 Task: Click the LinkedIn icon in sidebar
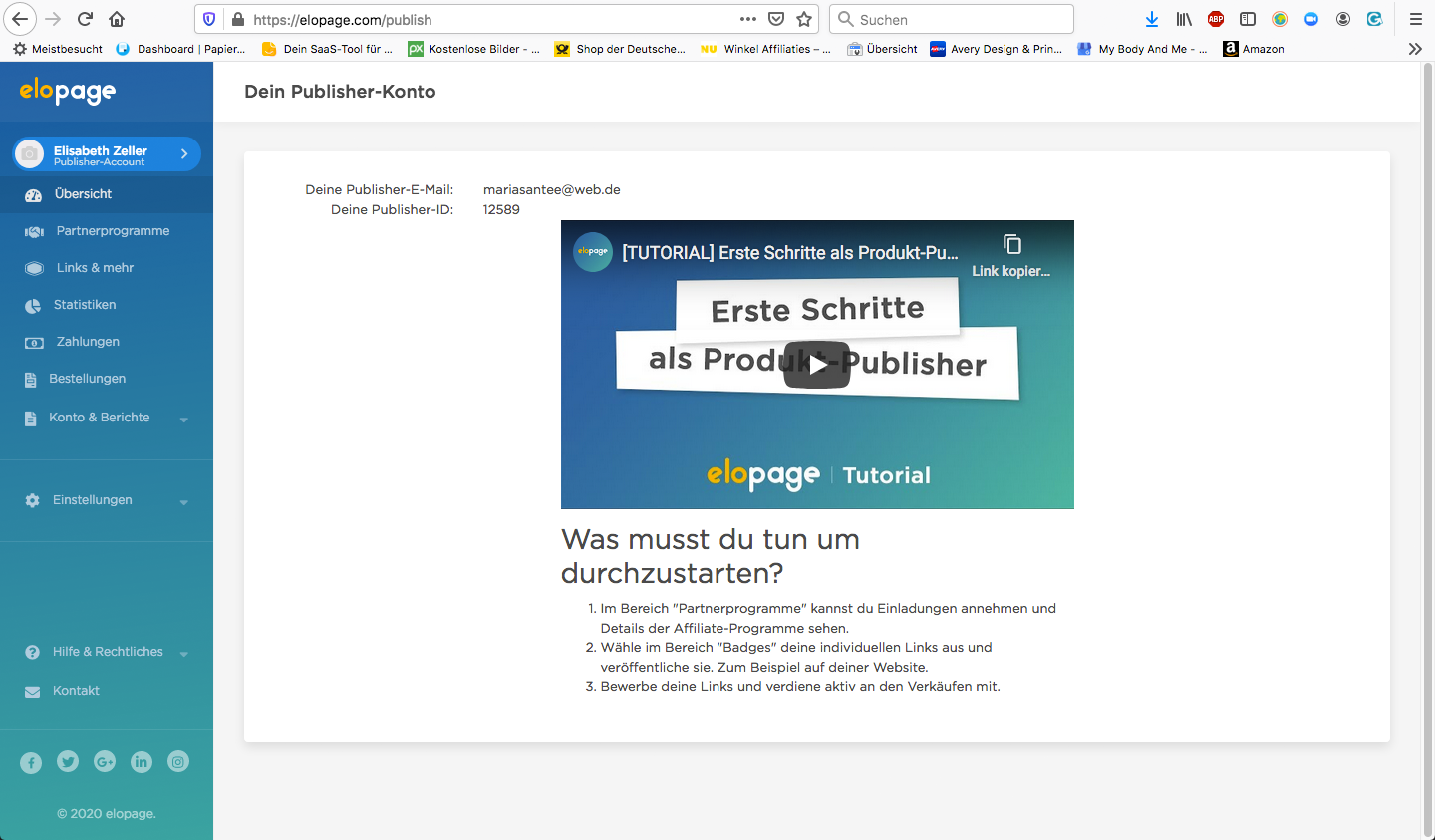[142, 762]
